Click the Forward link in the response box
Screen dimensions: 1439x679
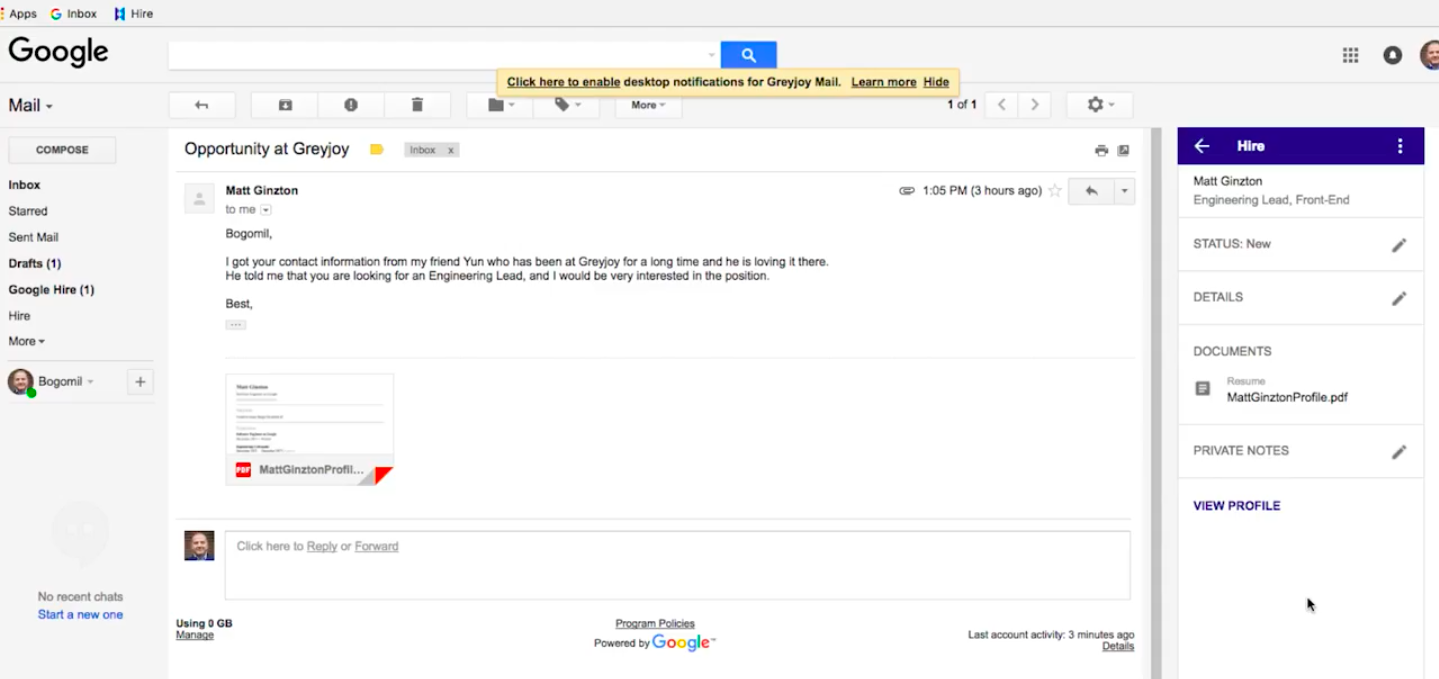(377, 546)
